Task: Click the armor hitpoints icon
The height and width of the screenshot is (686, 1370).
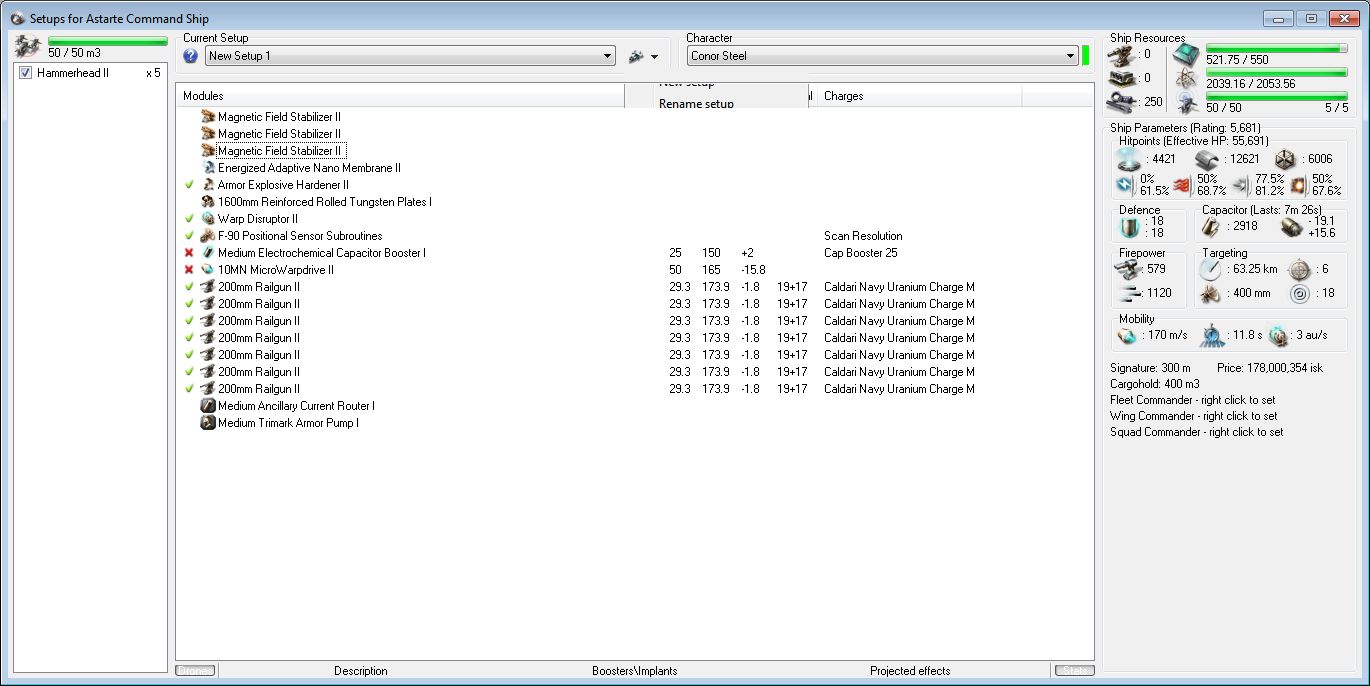Action: tap(1206, 159)
